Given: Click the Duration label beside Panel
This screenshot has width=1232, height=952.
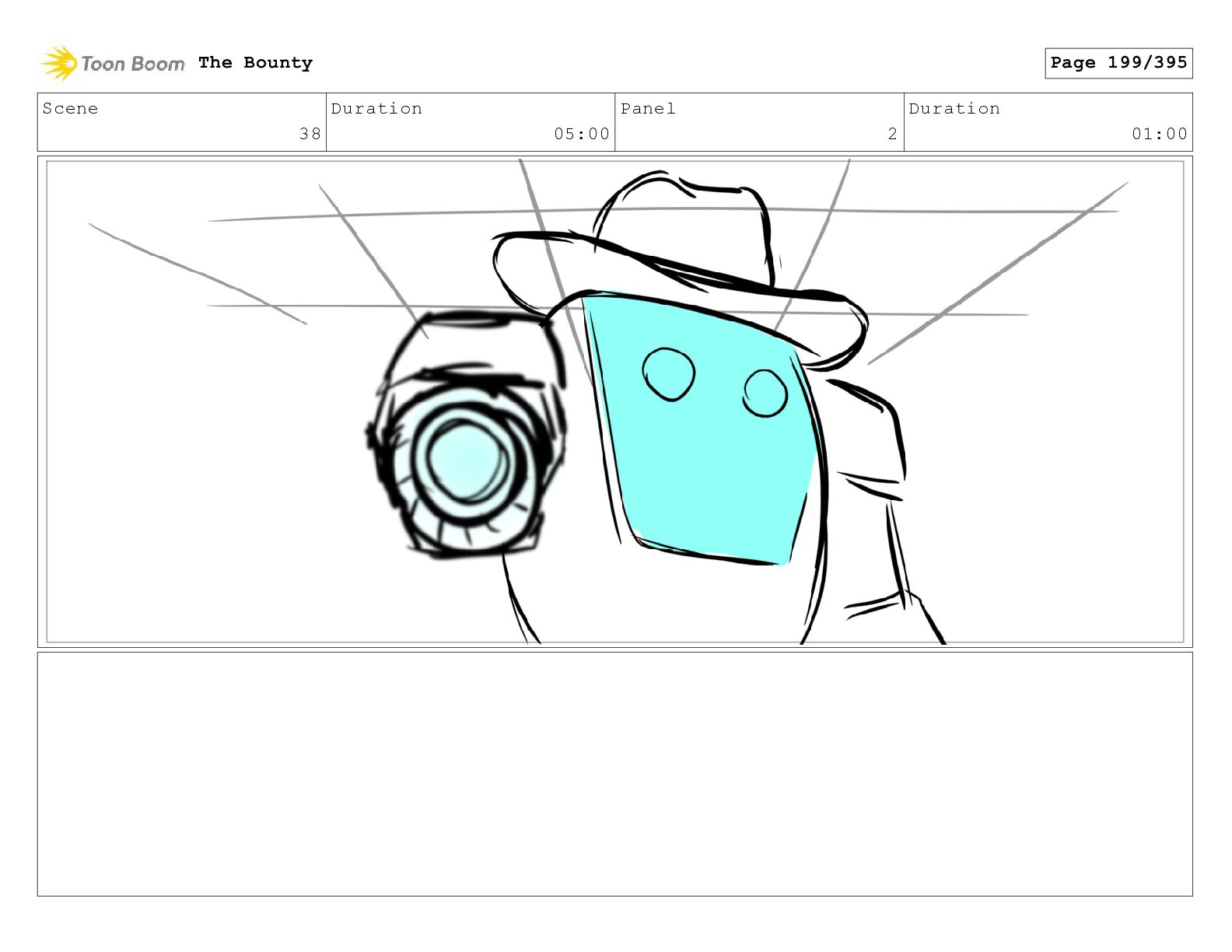Looking at the screenshot, I should (x=954, y=109).
